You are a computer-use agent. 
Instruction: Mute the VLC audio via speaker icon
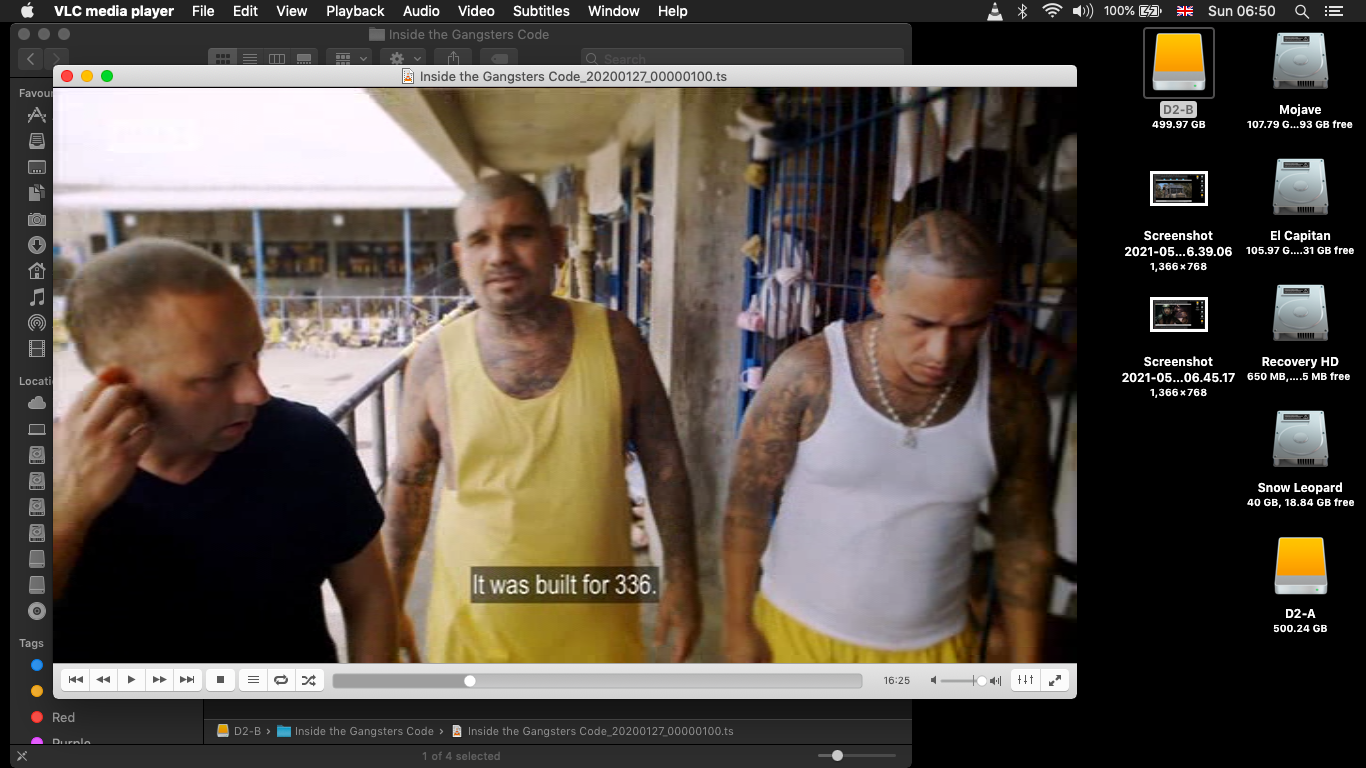[934, 680]
